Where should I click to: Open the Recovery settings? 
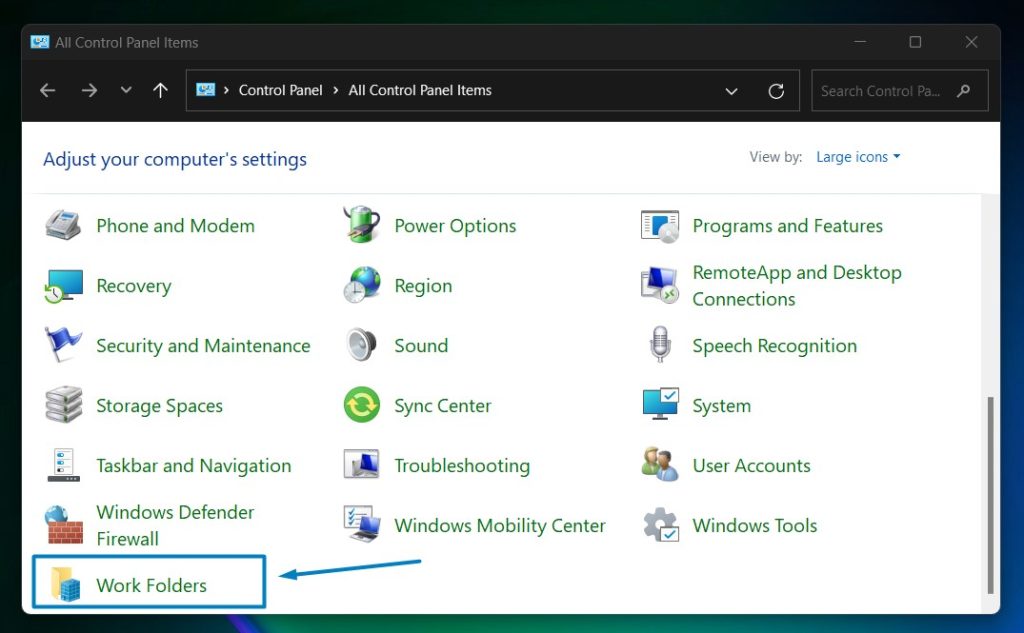[134, 286]
